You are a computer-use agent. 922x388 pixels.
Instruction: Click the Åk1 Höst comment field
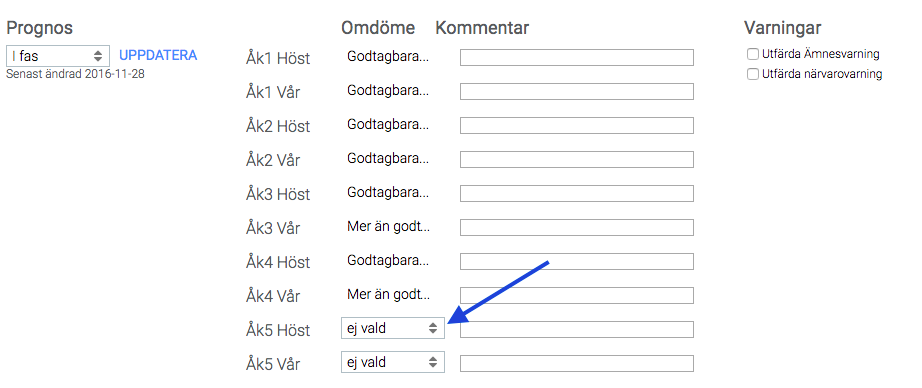(576, 58)
